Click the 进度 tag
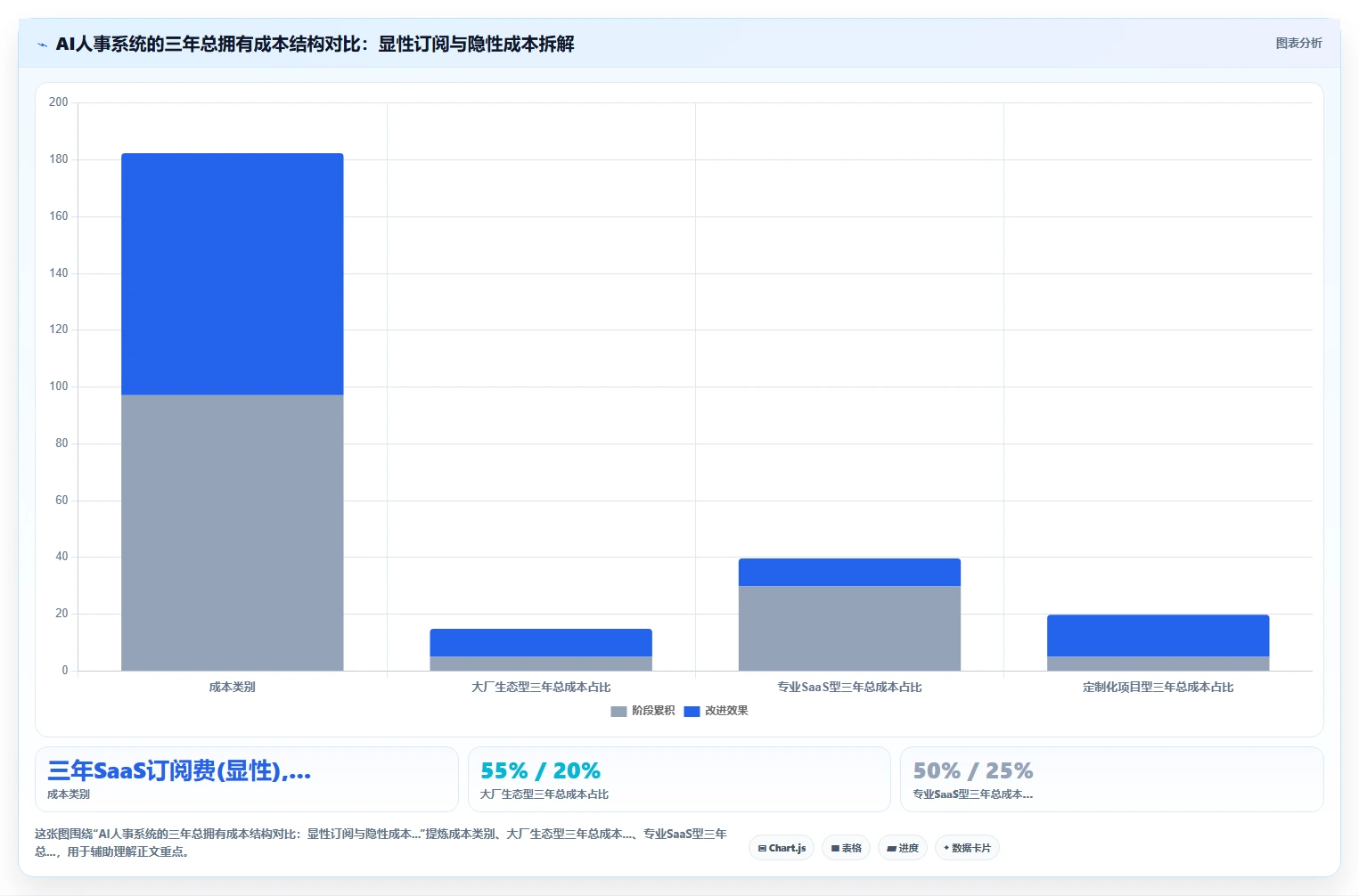 click(903, 848)
